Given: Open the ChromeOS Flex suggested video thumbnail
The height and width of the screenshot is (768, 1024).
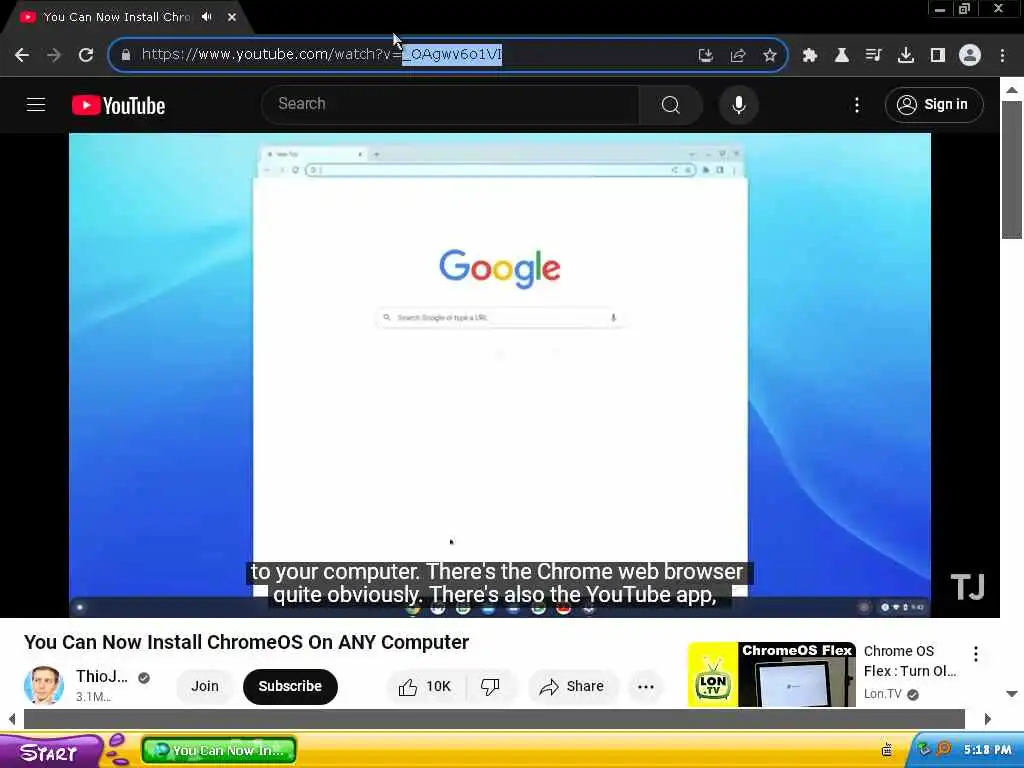Looking at the screenshot, I should coord(771,675).
